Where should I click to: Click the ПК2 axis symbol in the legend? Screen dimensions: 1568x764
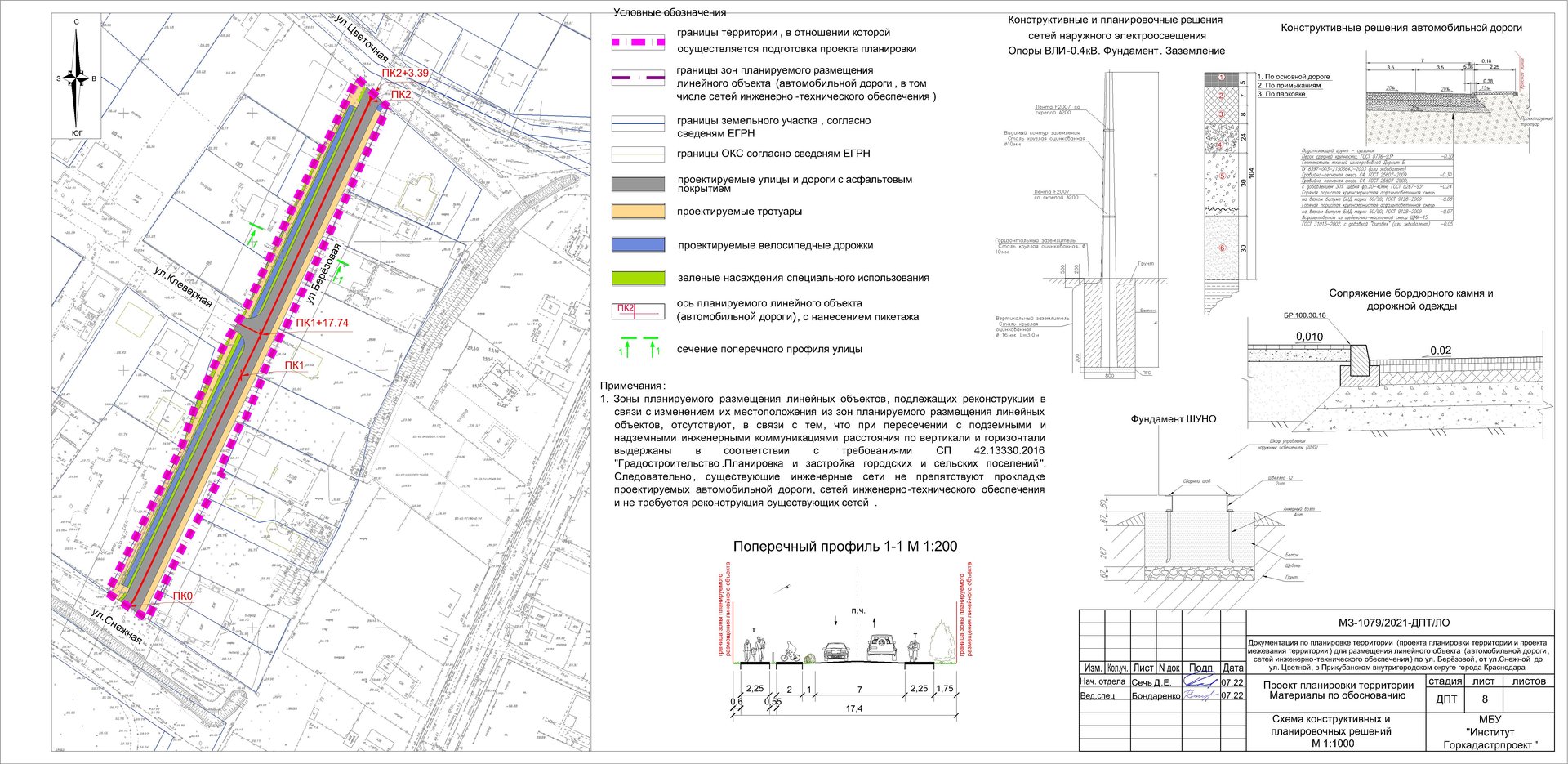pyautogui.click(x=638, y=311)
